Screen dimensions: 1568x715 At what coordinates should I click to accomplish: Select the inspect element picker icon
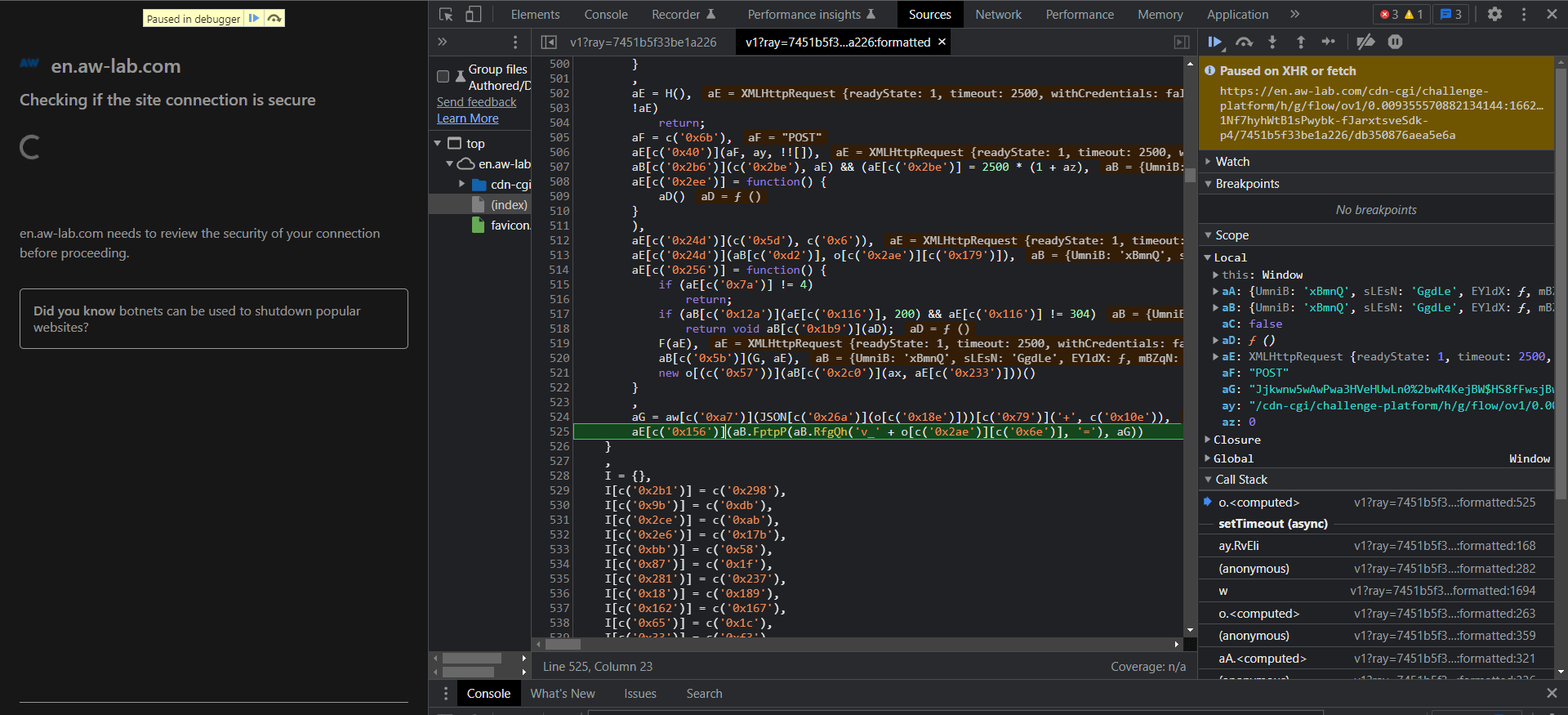coord(446,14)
